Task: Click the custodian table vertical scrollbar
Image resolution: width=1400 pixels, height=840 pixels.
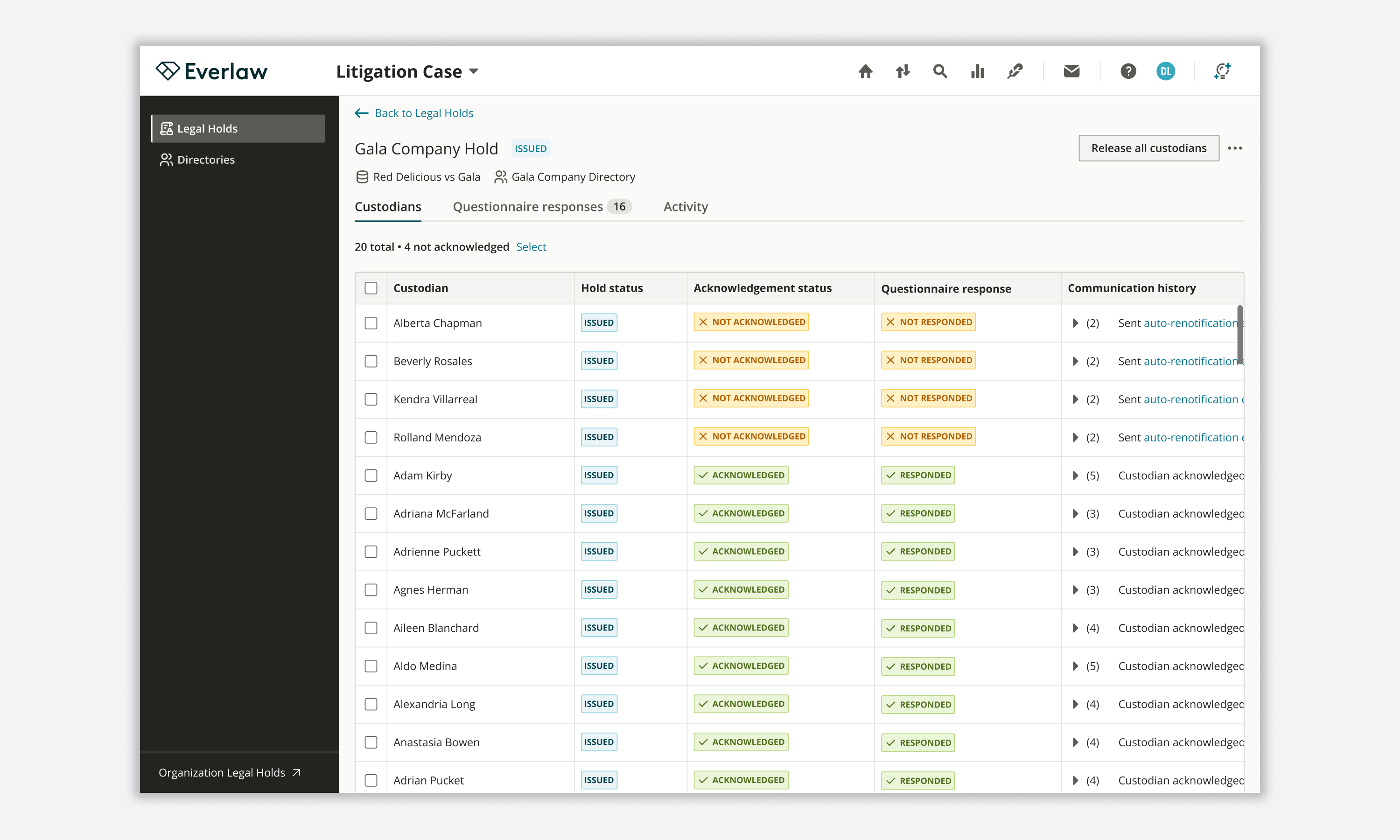Action: click(x=1239, y=334)
